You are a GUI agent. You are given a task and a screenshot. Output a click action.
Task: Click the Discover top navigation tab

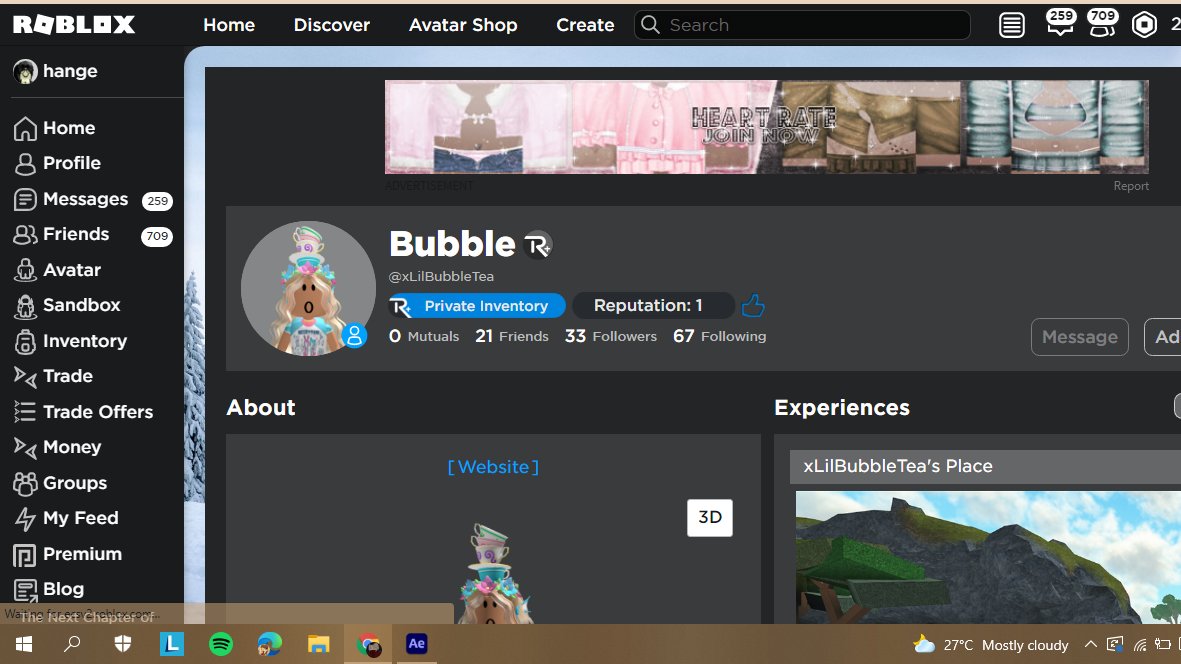331,25
